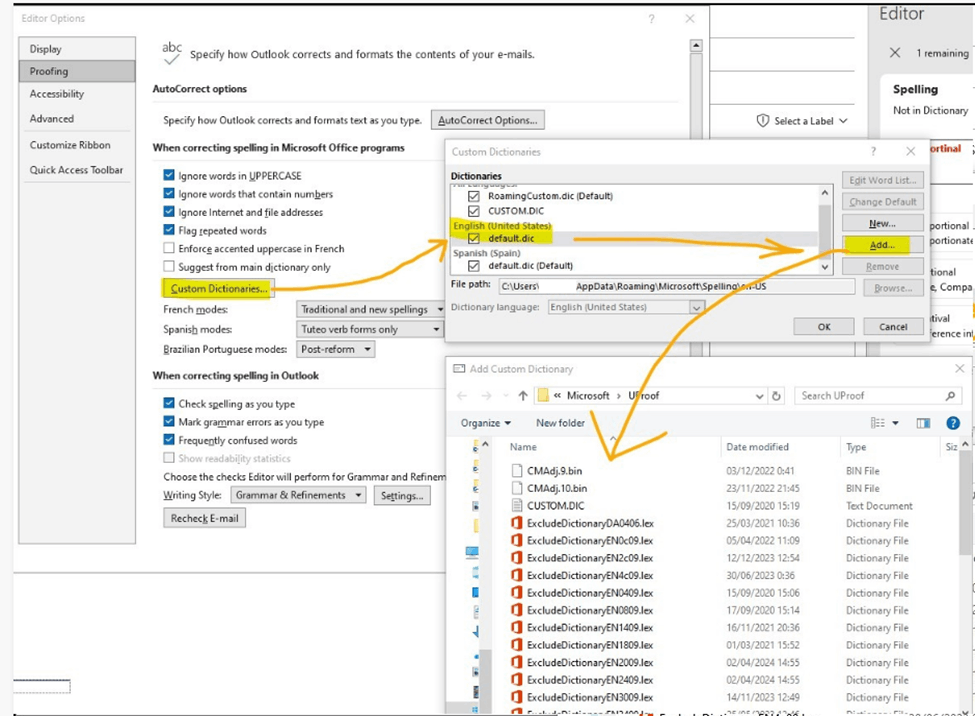Screen dimensions: 975x716
Task: Select ExcludeDictionaryEN0409.lex Office icon
Action: point(516,593)
